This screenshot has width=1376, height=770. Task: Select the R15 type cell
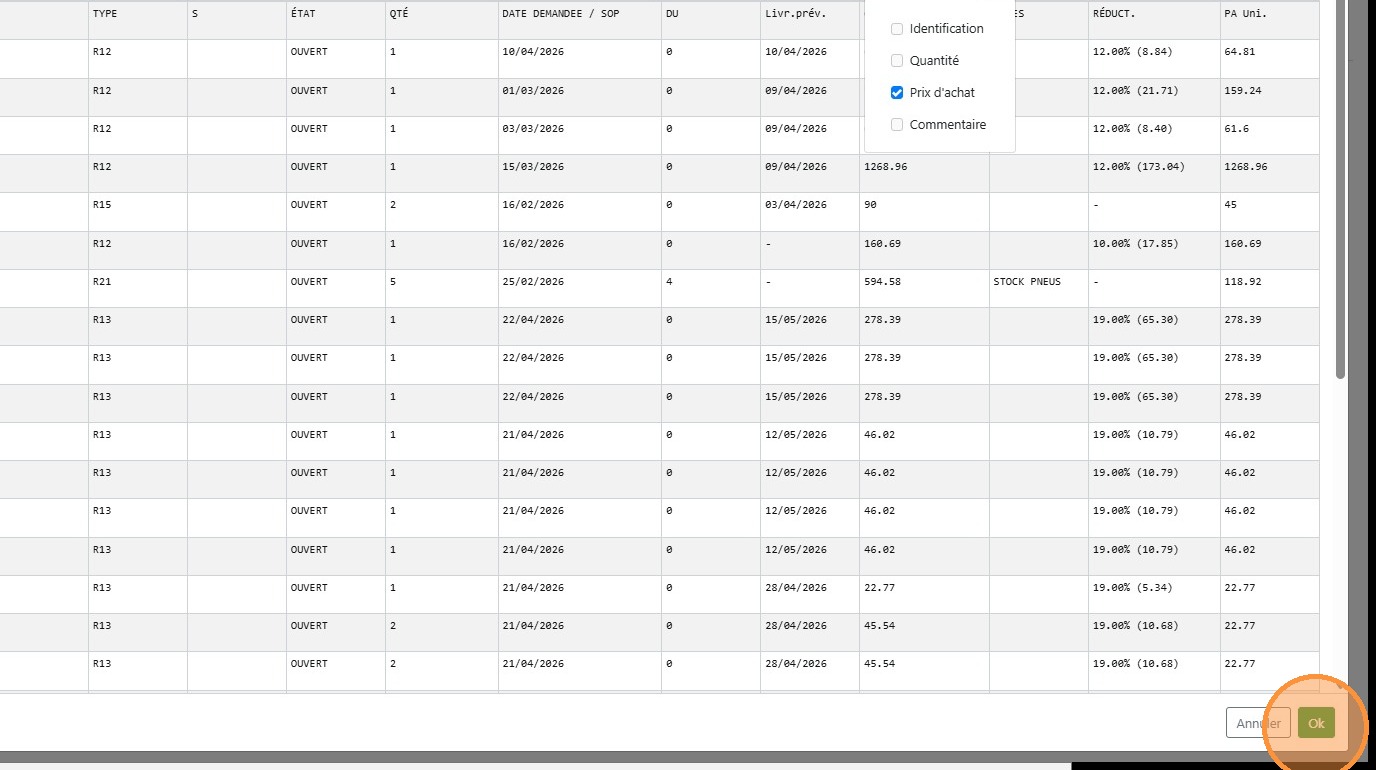[x=138, y=205]
